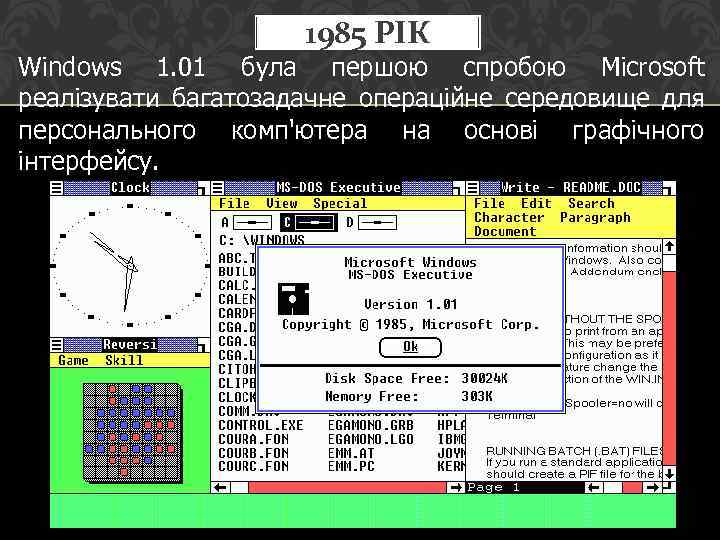Click the MS-DOS Executive title bar

pos(338,188)
